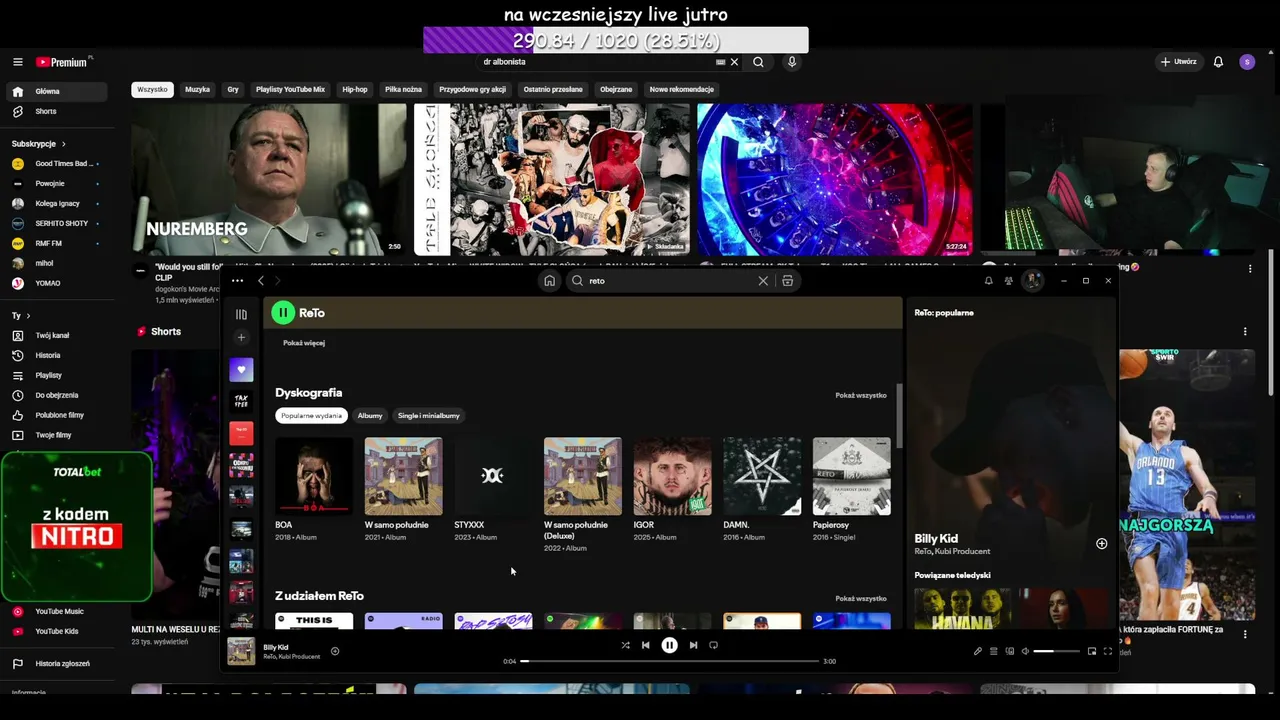This screenshot has width=1280, height=720.
Task: Expand the Subskrypcje section chevron
Action: pos(64,144)
